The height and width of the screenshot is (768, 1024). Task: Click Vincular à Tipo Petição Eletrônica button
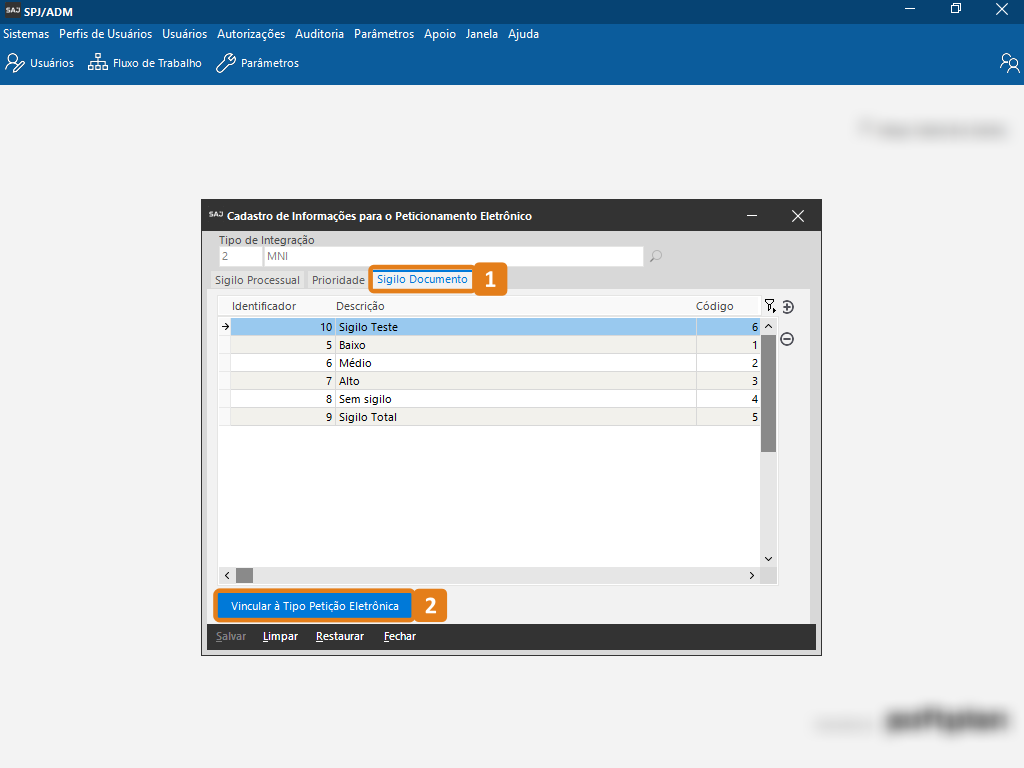[315, 606]
